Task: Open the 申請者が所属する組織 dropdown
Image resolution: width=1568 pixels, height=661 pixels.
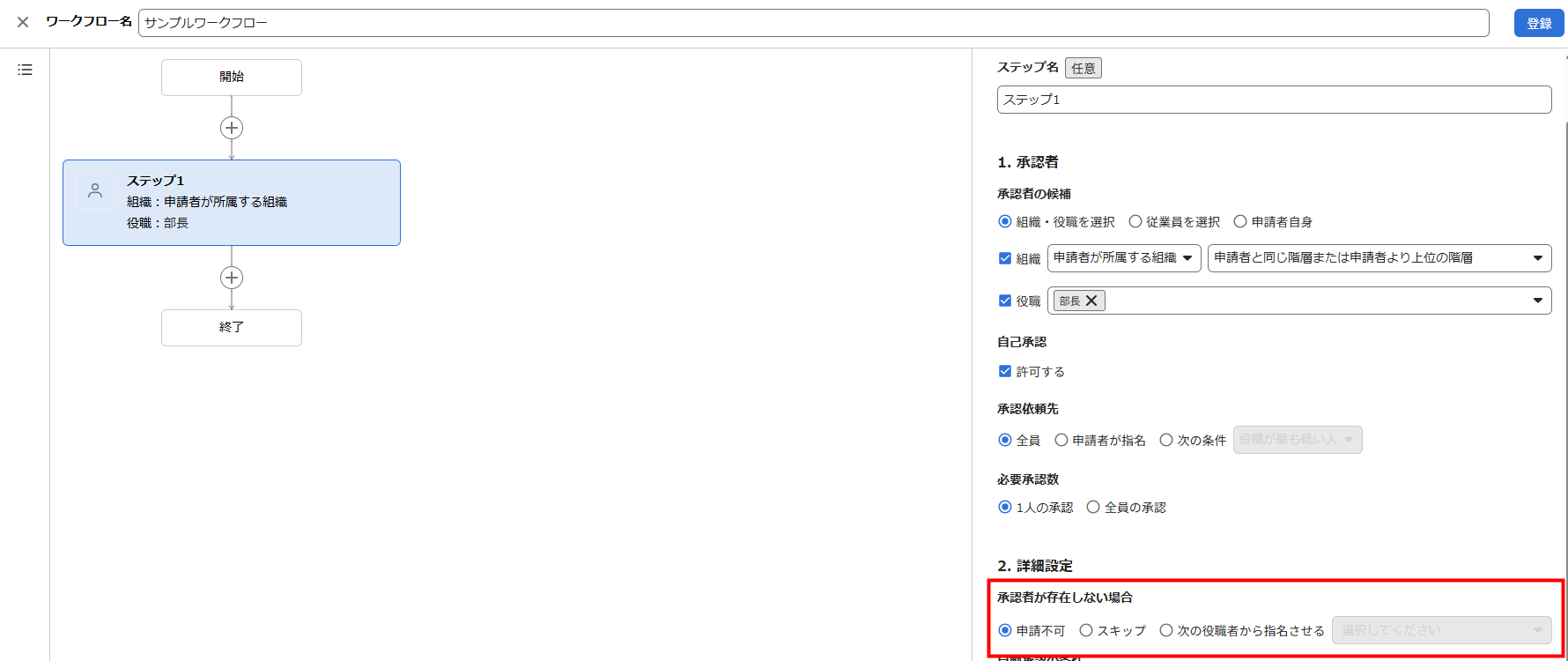Action: tap(1123, 258)
